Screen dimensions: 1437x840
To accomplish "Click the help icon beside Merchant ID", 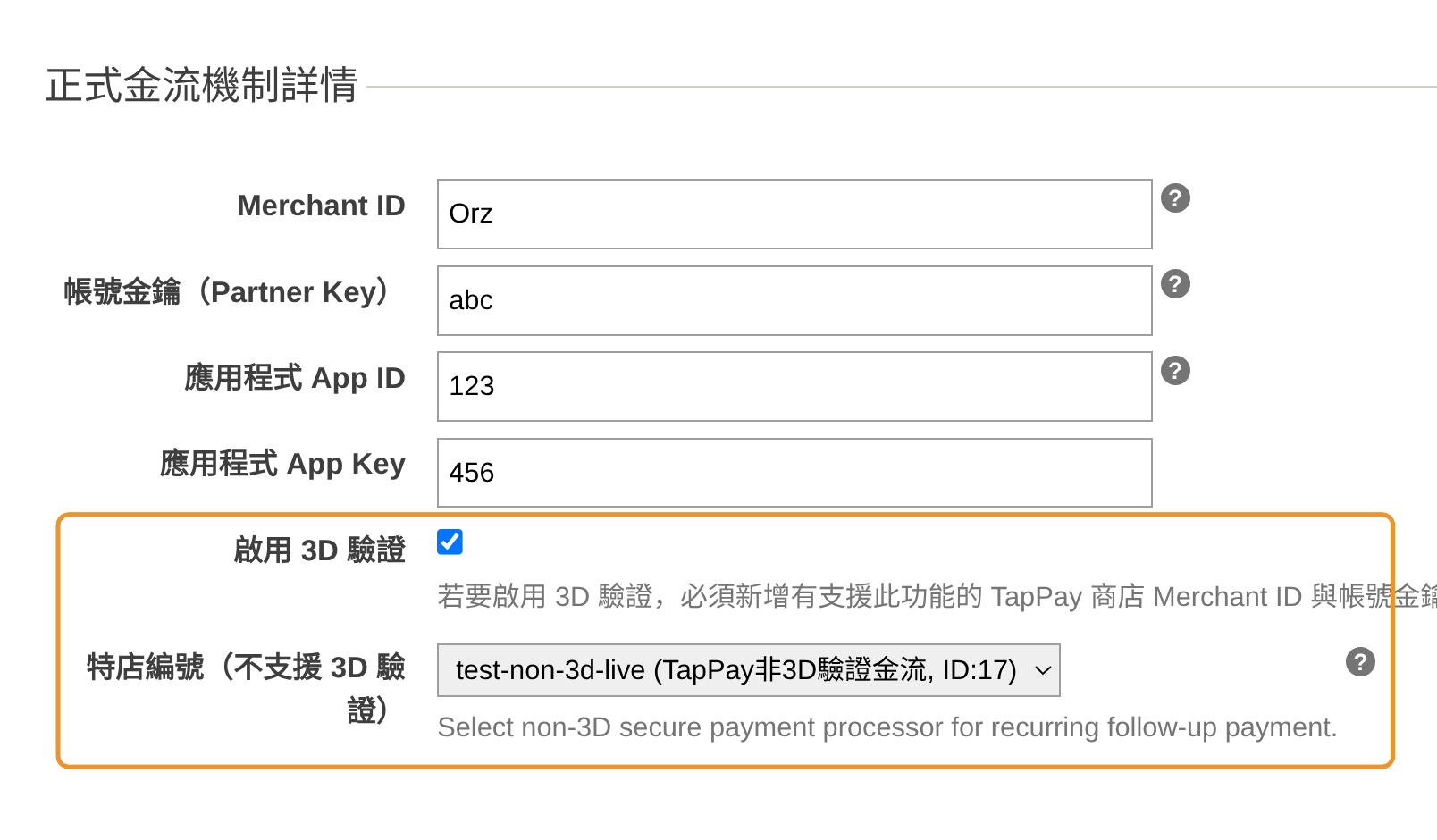I will [x=1175, y=198].
